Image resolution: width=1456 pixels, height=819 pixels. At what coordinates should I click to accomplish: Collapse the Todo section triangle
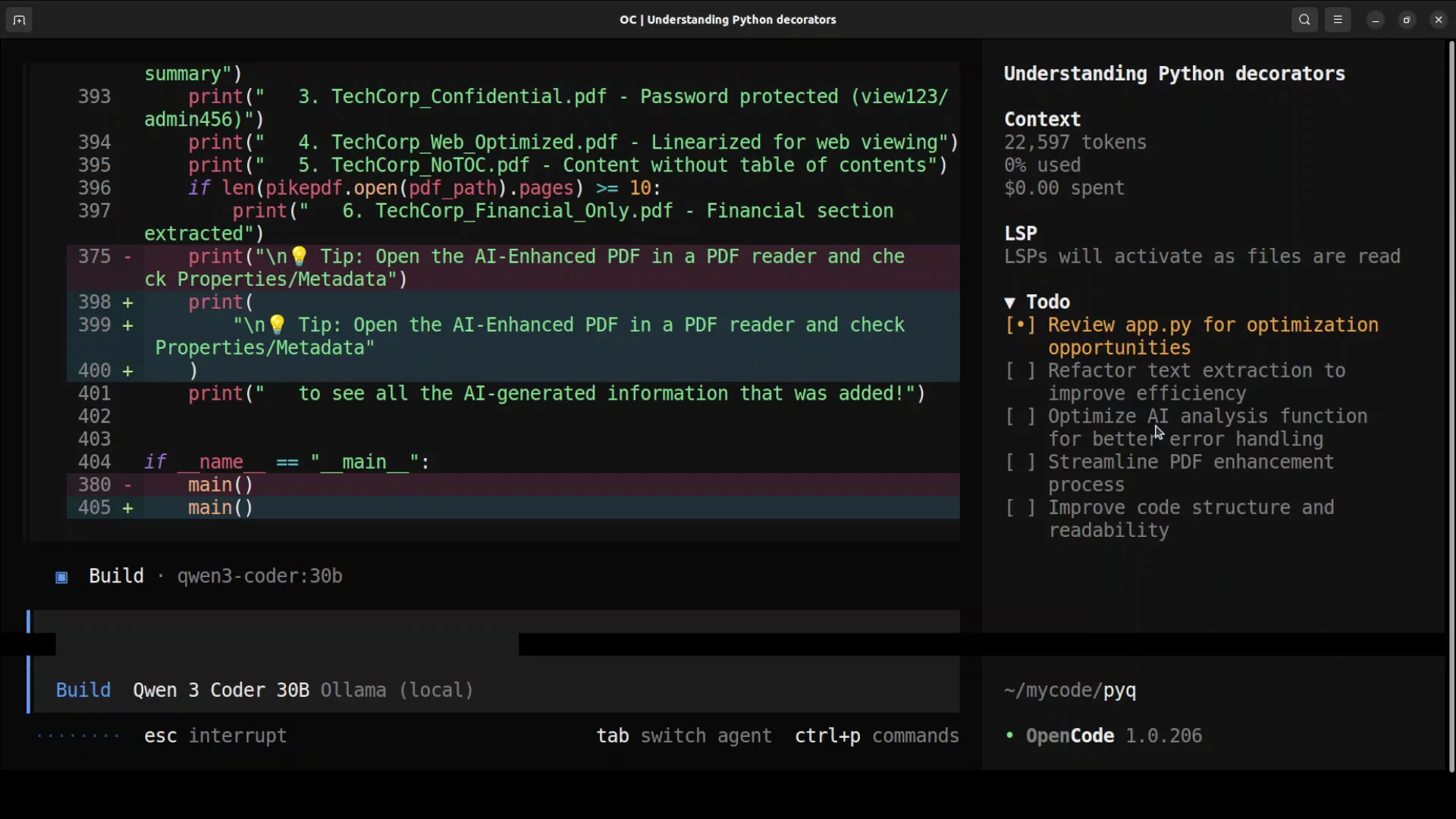pos(1010,303)
